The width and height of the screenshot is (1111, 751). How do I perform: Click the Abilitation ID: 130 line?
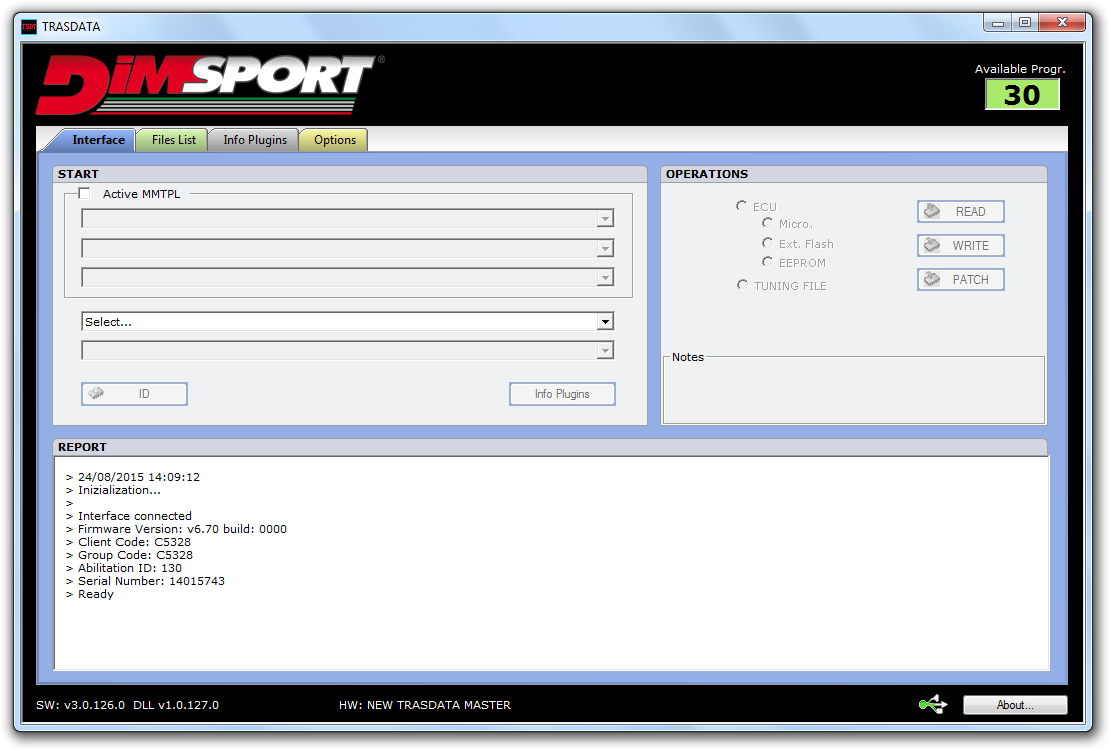point(130,568)
